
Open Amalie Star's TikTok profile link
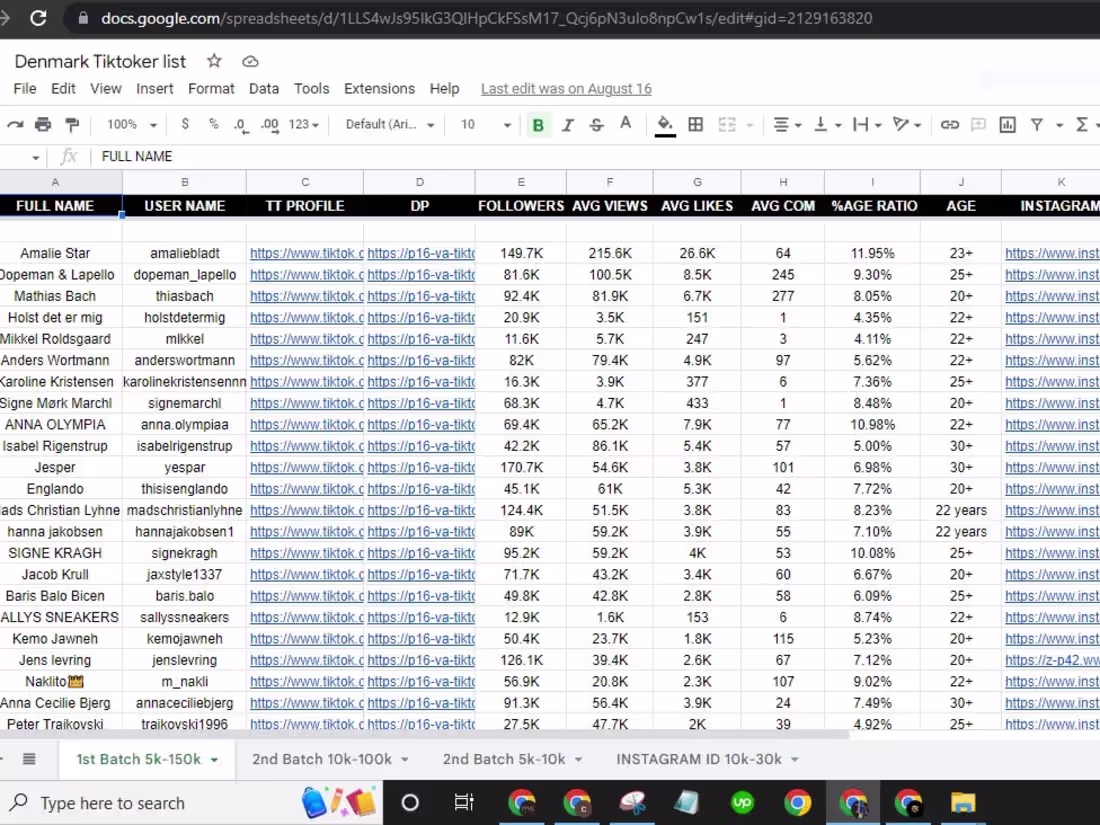[x=306, y=253]
